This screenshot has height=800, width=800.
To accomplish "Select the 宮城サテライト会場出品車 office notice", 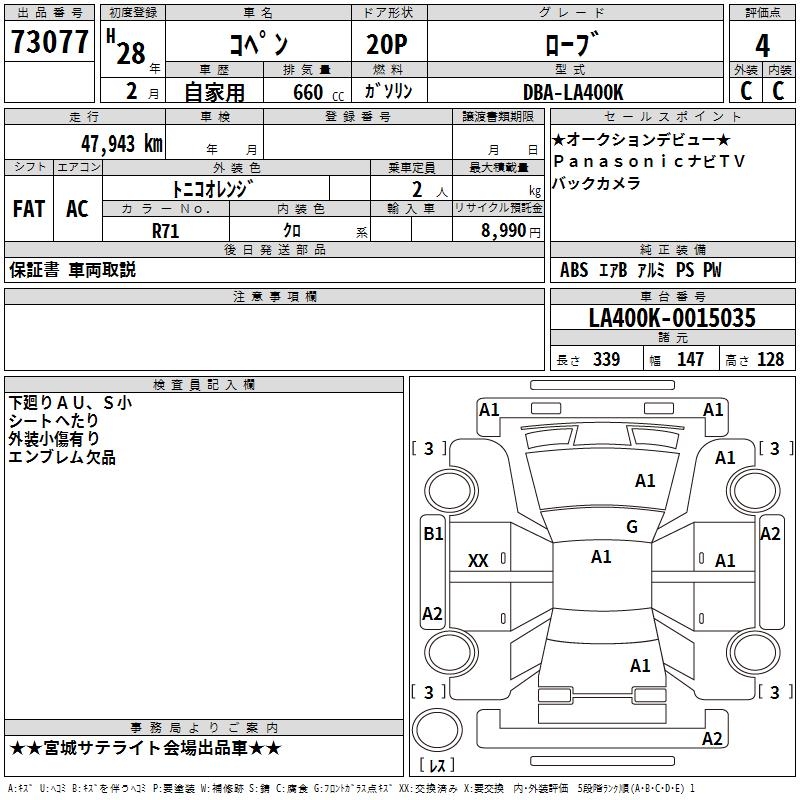I will click(x=146, y=748).
